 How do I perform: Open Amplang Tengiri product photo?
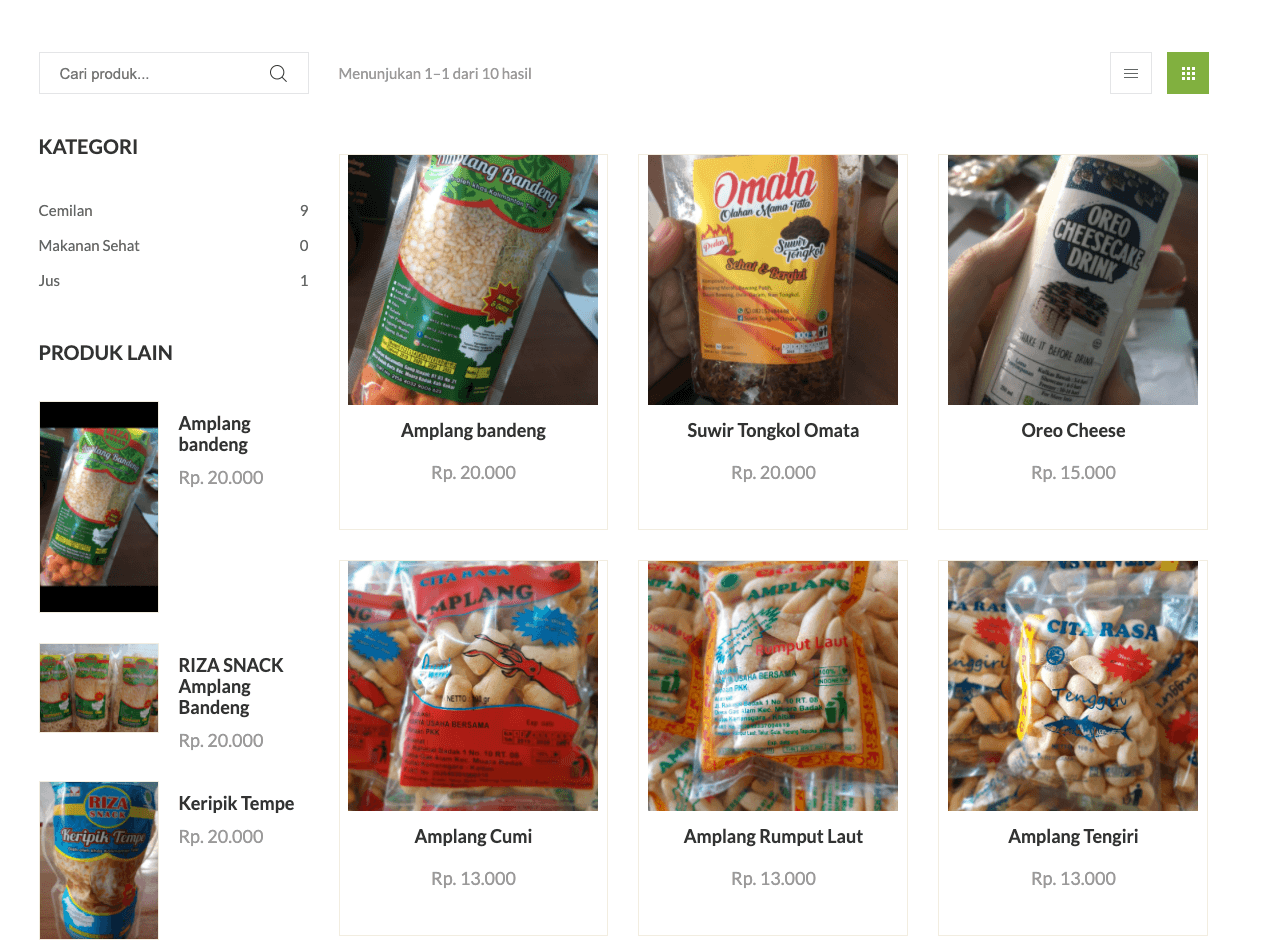1073,686
